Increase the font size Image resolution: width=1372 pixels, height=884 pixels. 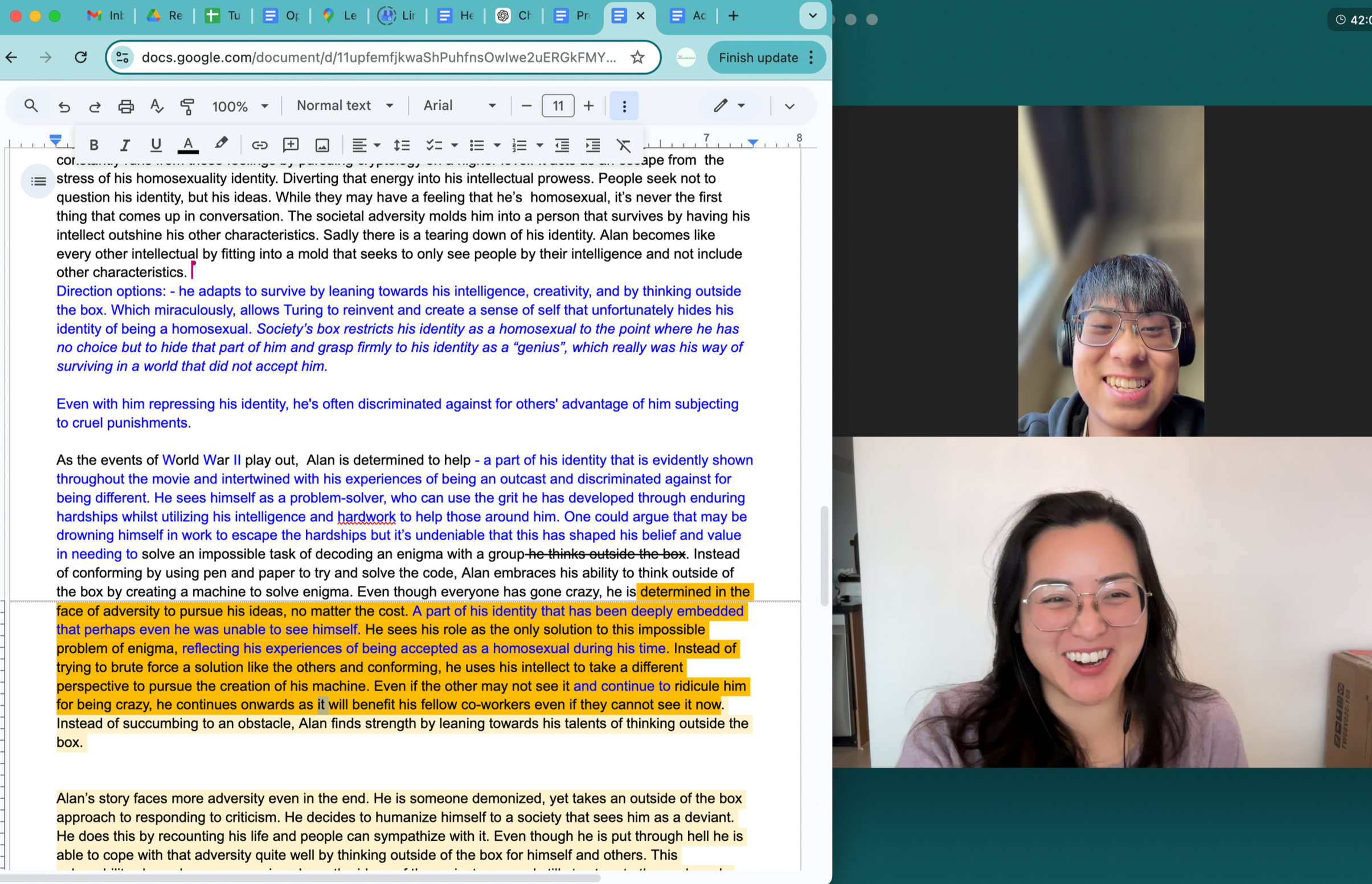589,106
